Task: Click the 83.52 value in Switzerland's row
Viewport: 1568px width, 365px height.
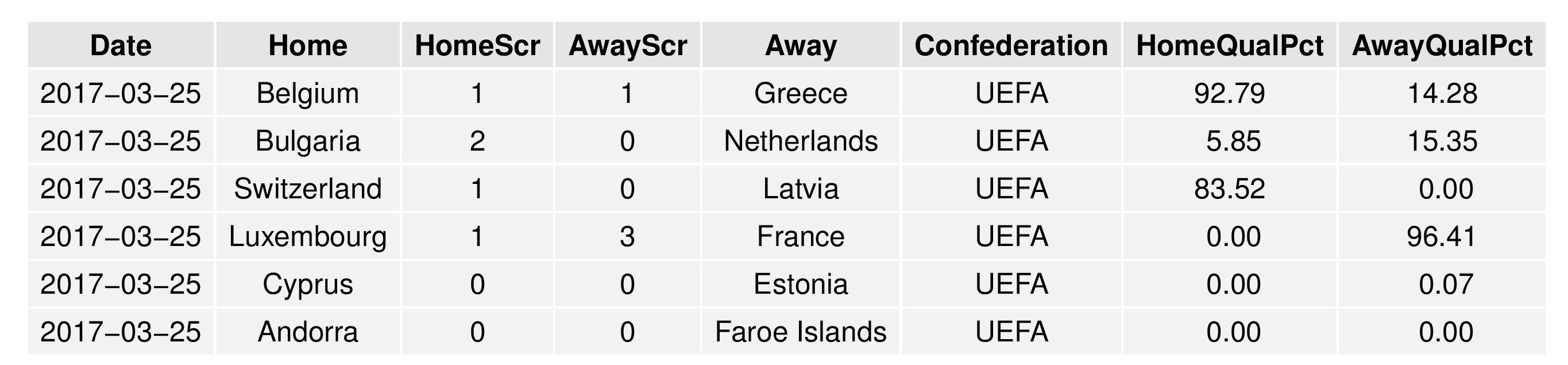Action: pos(1230,189)
